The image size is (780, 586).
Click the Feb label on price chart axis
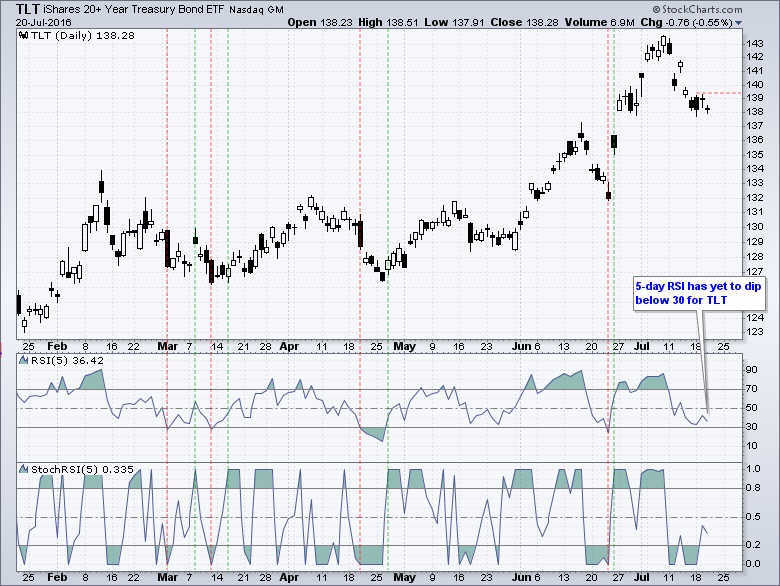tap(57, 346)
